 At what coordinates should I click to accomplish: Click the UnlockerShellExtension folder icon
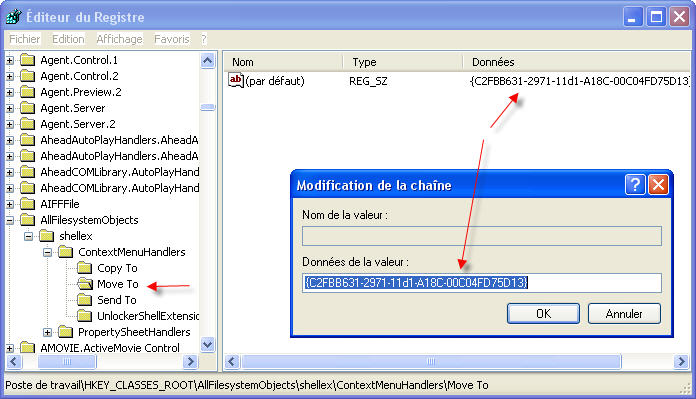[84, 316]
